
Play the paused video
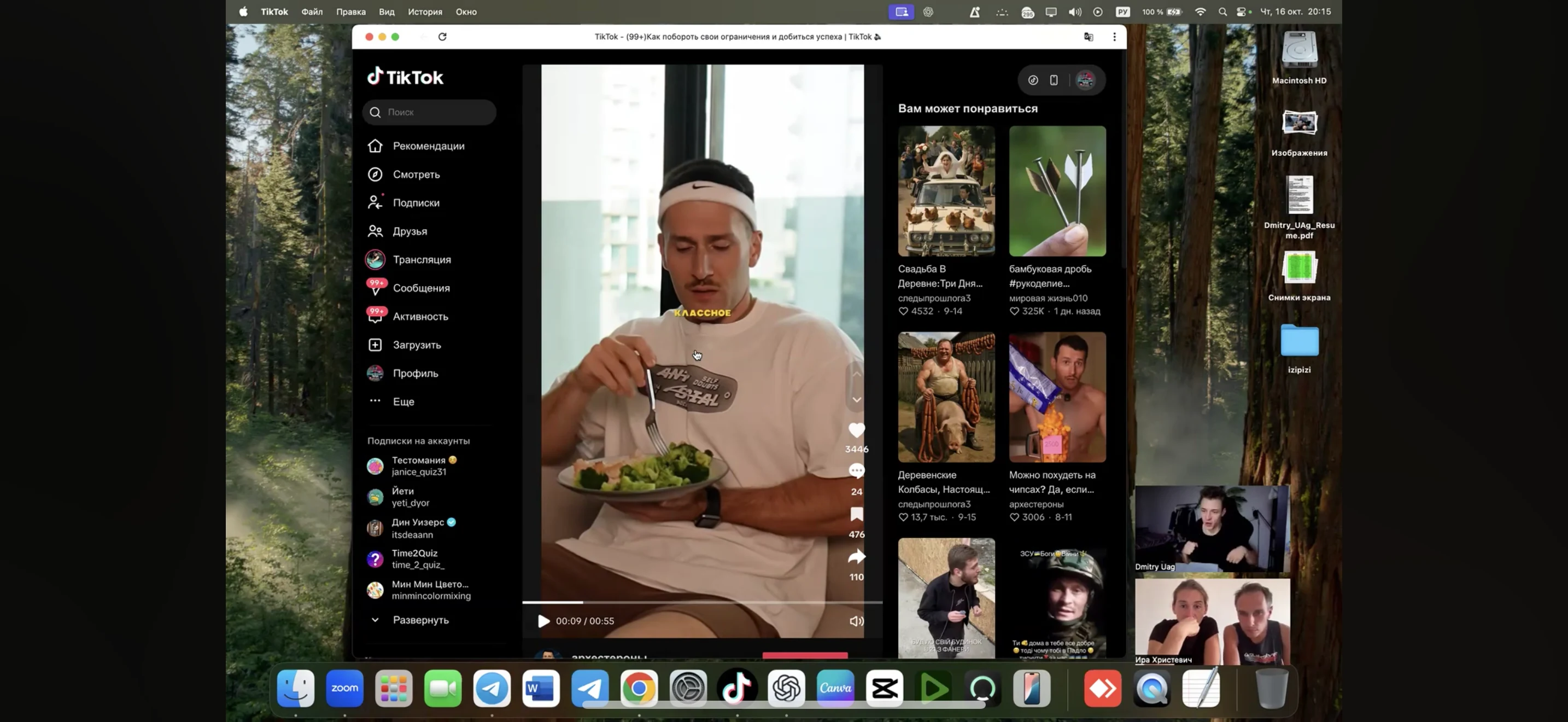pos(543,621)
